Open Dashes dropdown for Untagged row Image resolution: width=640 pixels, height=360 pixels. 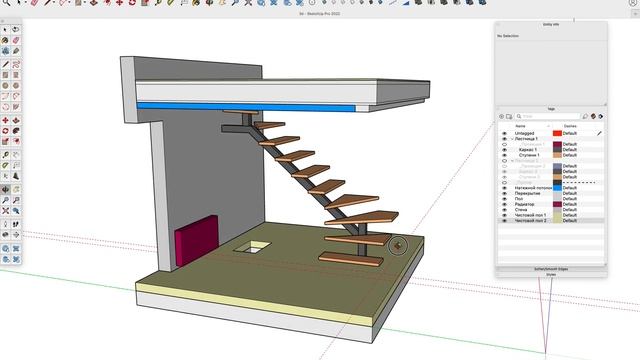[x=570, y=133]
